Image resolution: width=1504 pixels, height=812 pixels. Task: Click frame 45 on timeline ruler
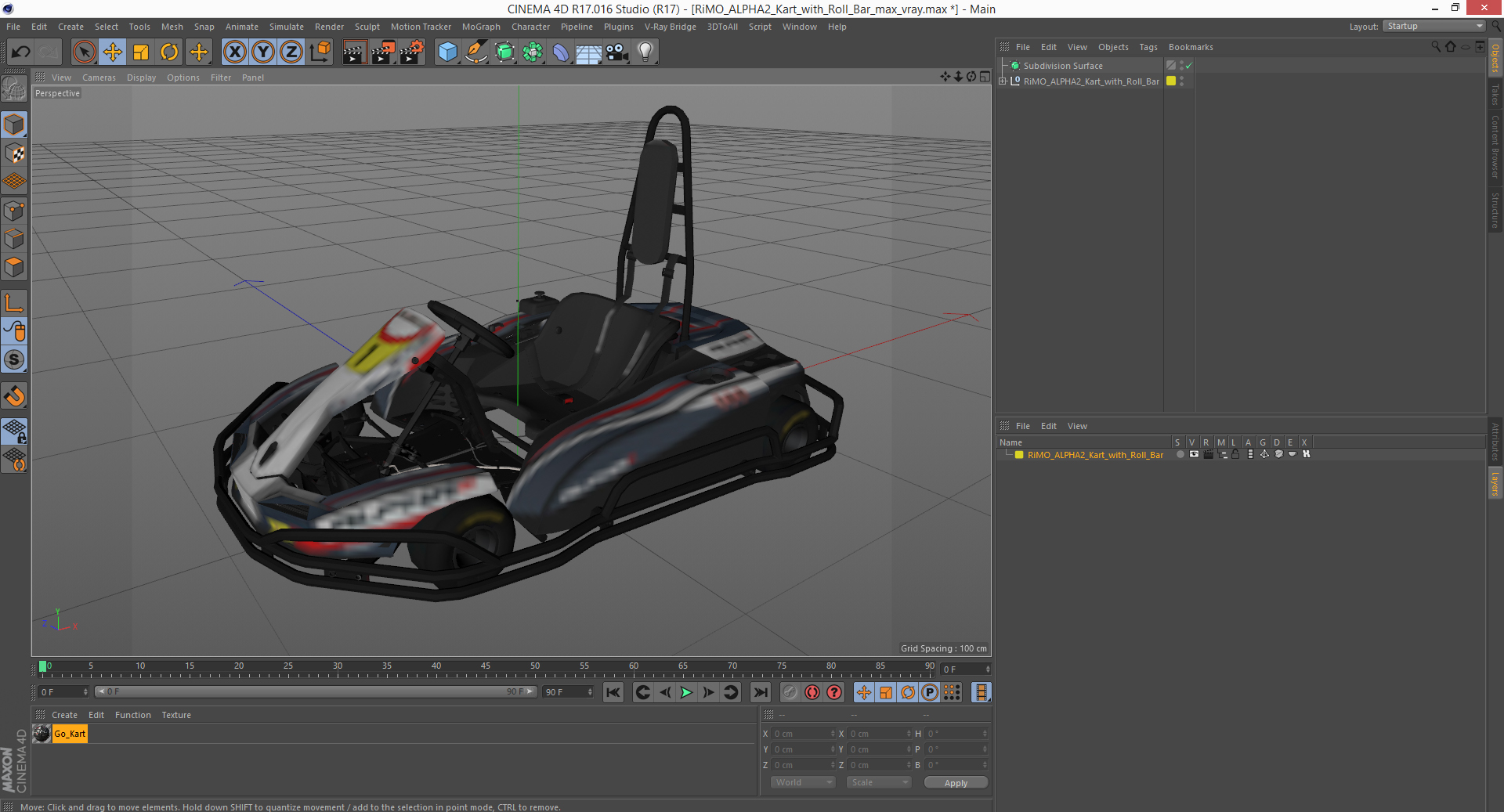(486, 668)
